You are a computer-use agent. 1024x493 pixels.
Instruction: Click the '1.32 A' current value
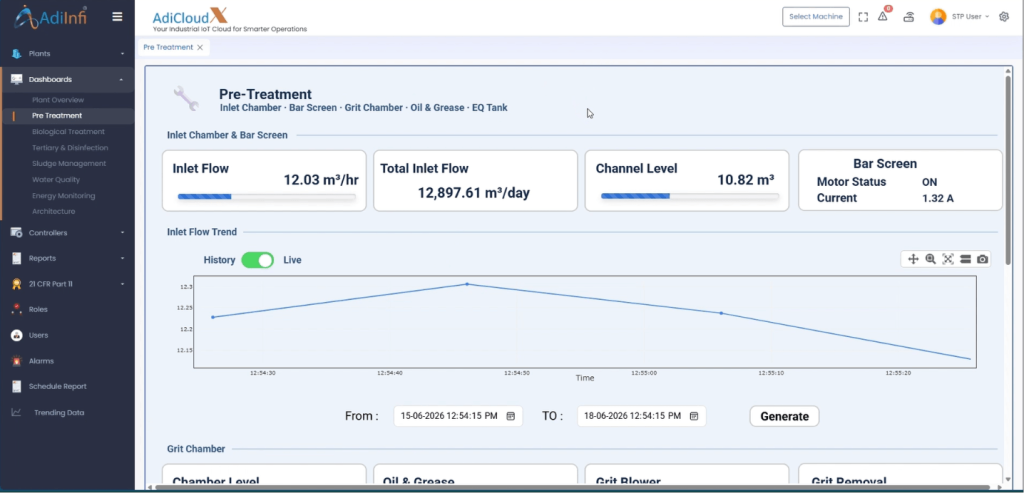(x=938, y=199)
